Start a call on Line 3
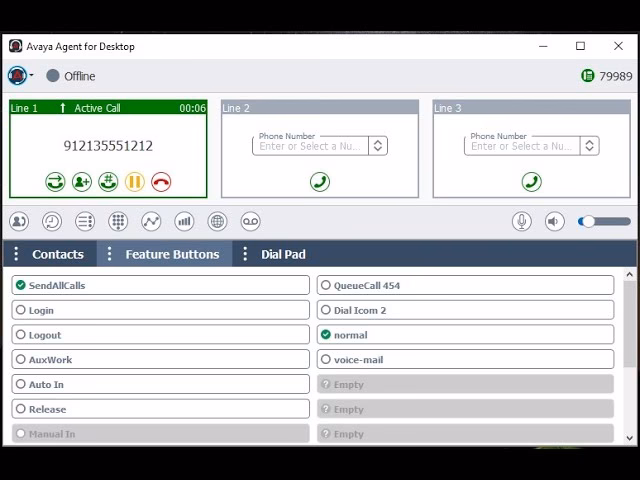The image size is (640, 480). [531, 182]
